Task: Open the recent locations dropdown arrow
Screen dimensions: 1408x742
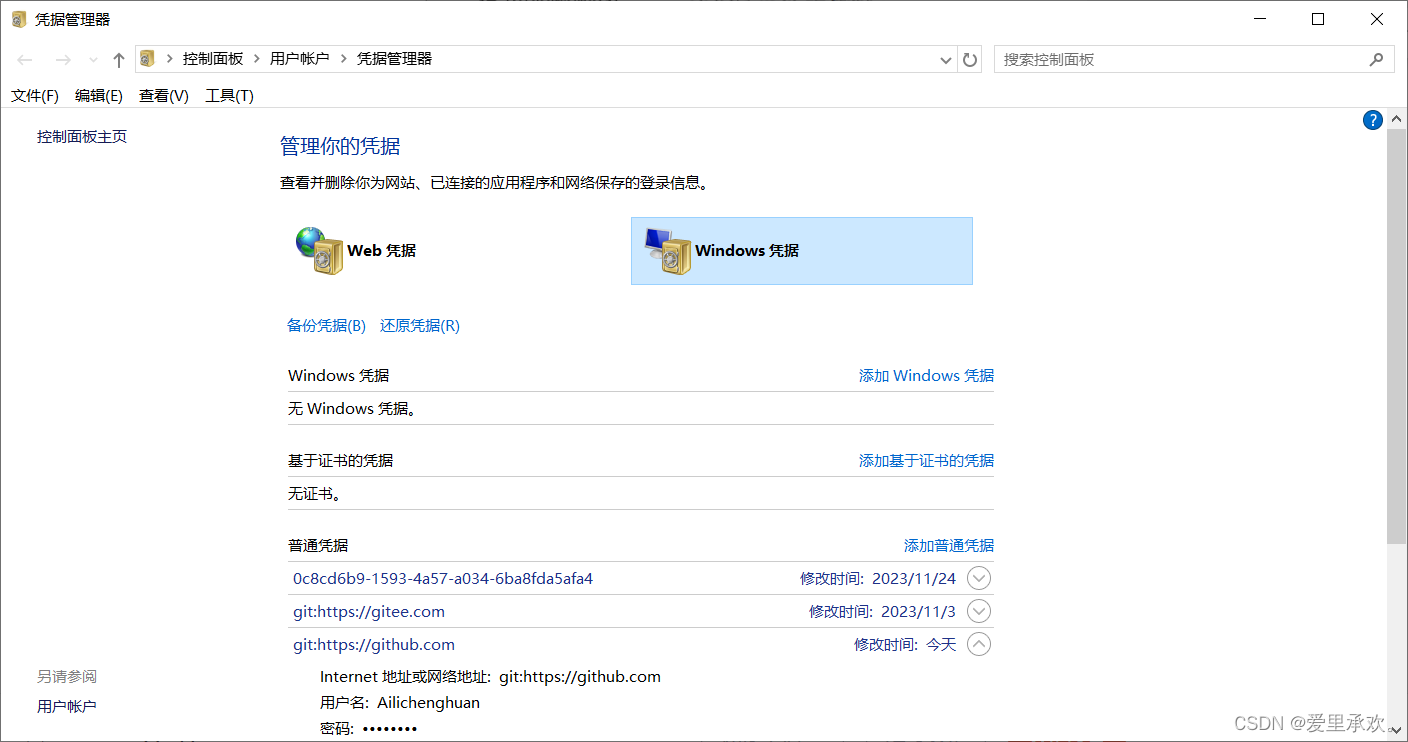Action: coord(93,60)
